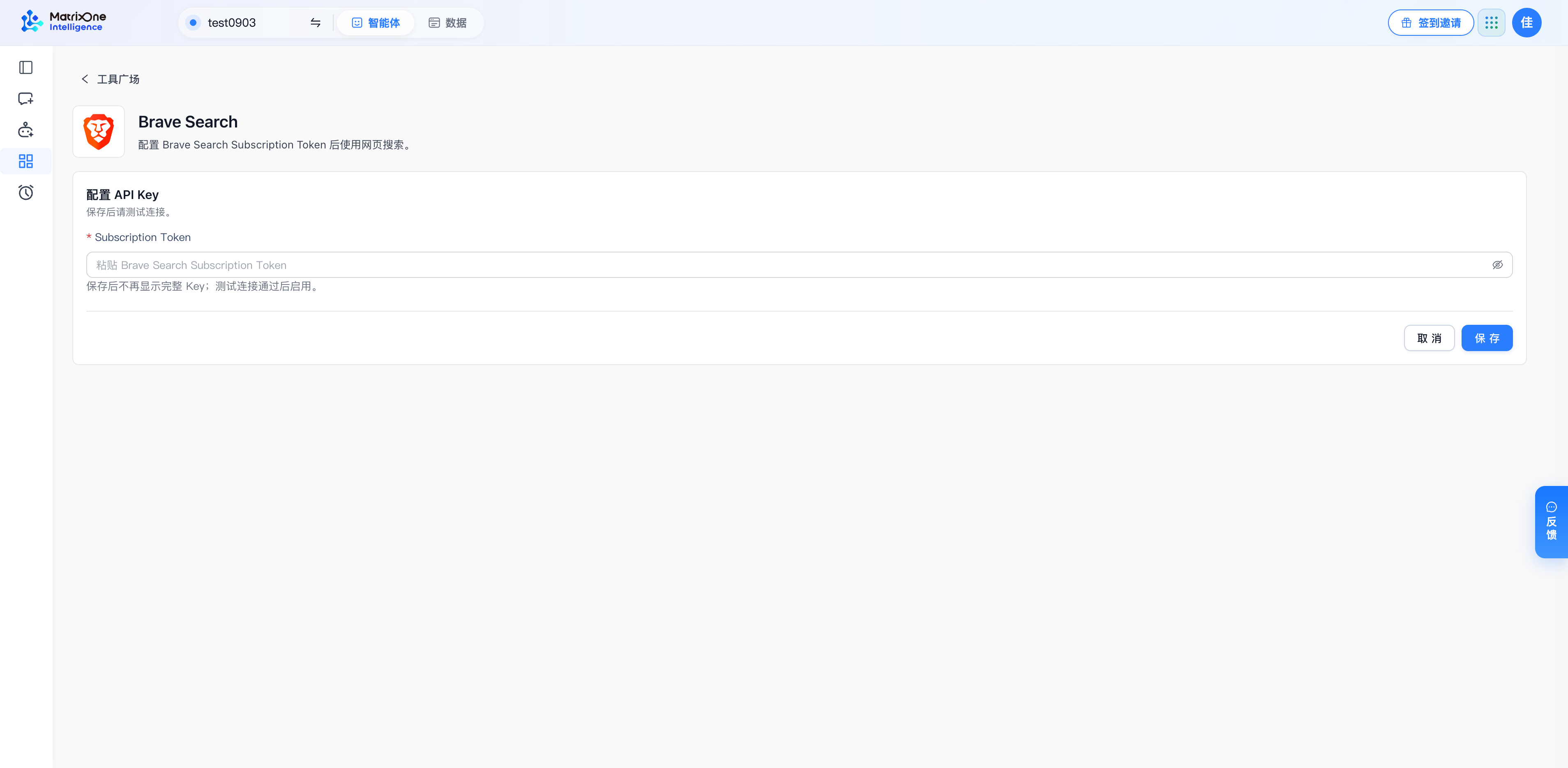Click the Brave Search lion logo
The width and height of the screenshot is (1568, 768).
point(99,132)
